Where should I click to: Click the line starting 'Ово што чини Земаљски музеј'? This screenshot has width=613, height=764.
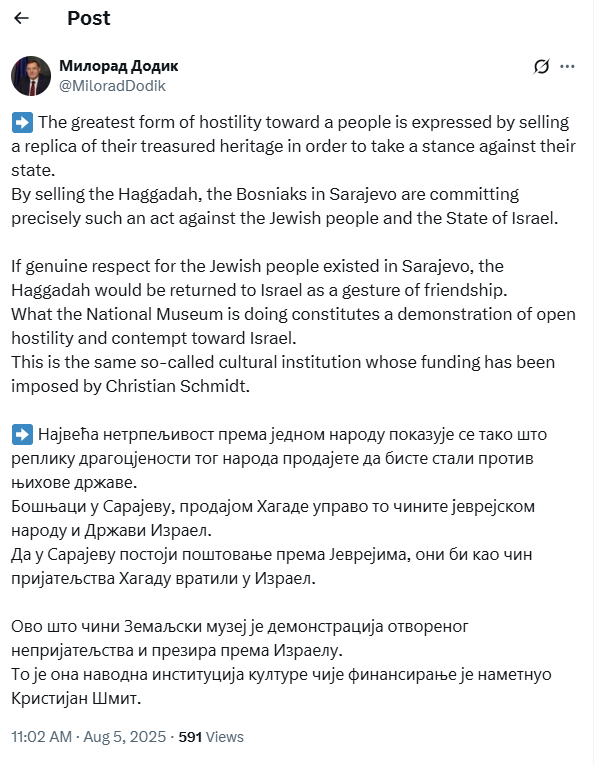pos(240,626)
